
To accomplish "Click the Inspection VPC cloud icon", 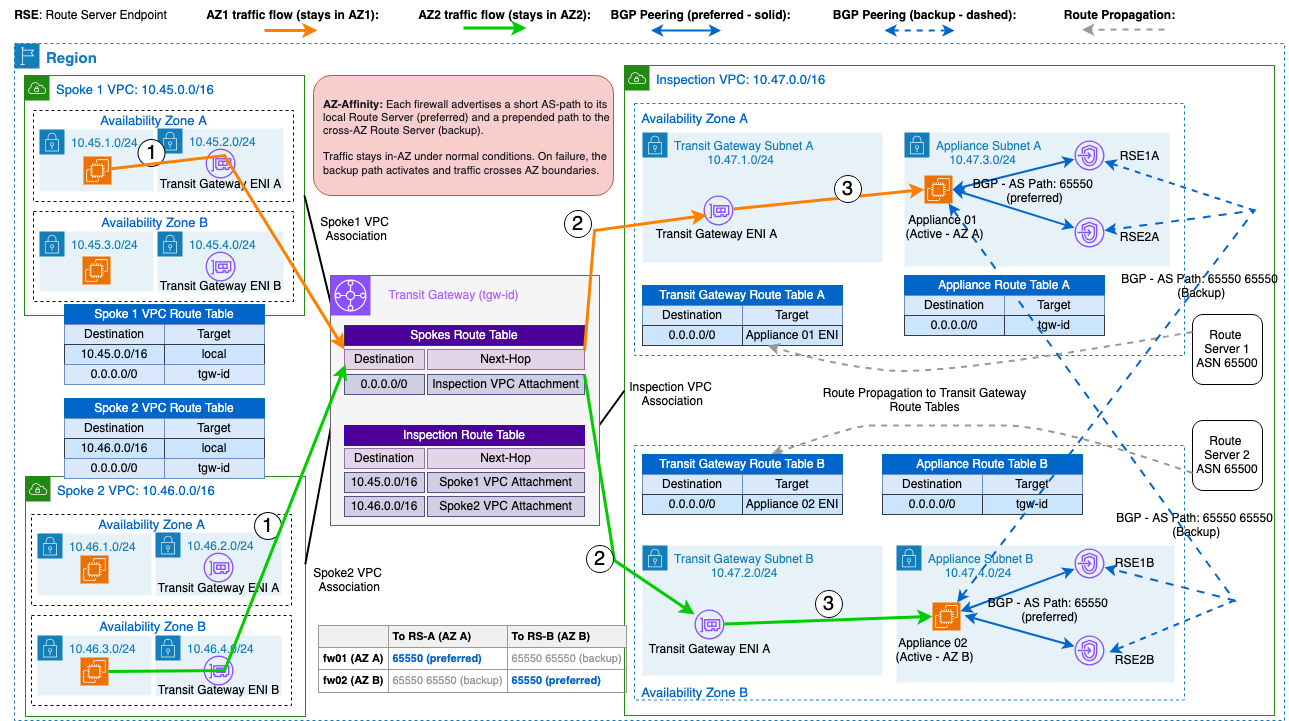I will 636,78.
